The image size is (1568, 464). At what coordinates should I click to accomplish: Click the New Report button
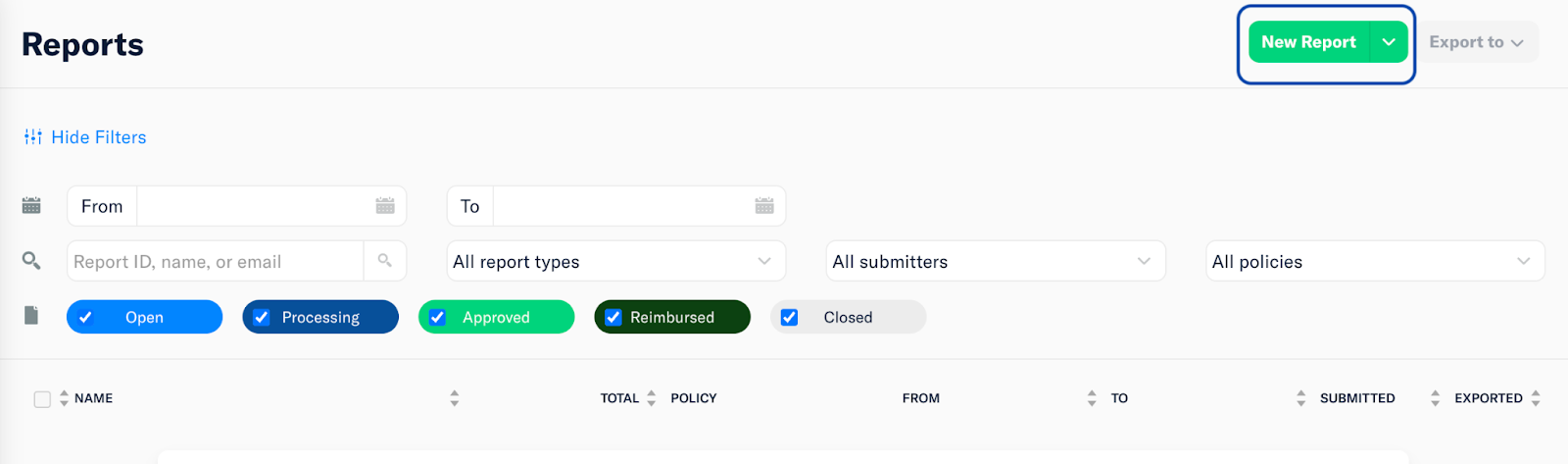pyautogui.click(x=1308, y=42)
